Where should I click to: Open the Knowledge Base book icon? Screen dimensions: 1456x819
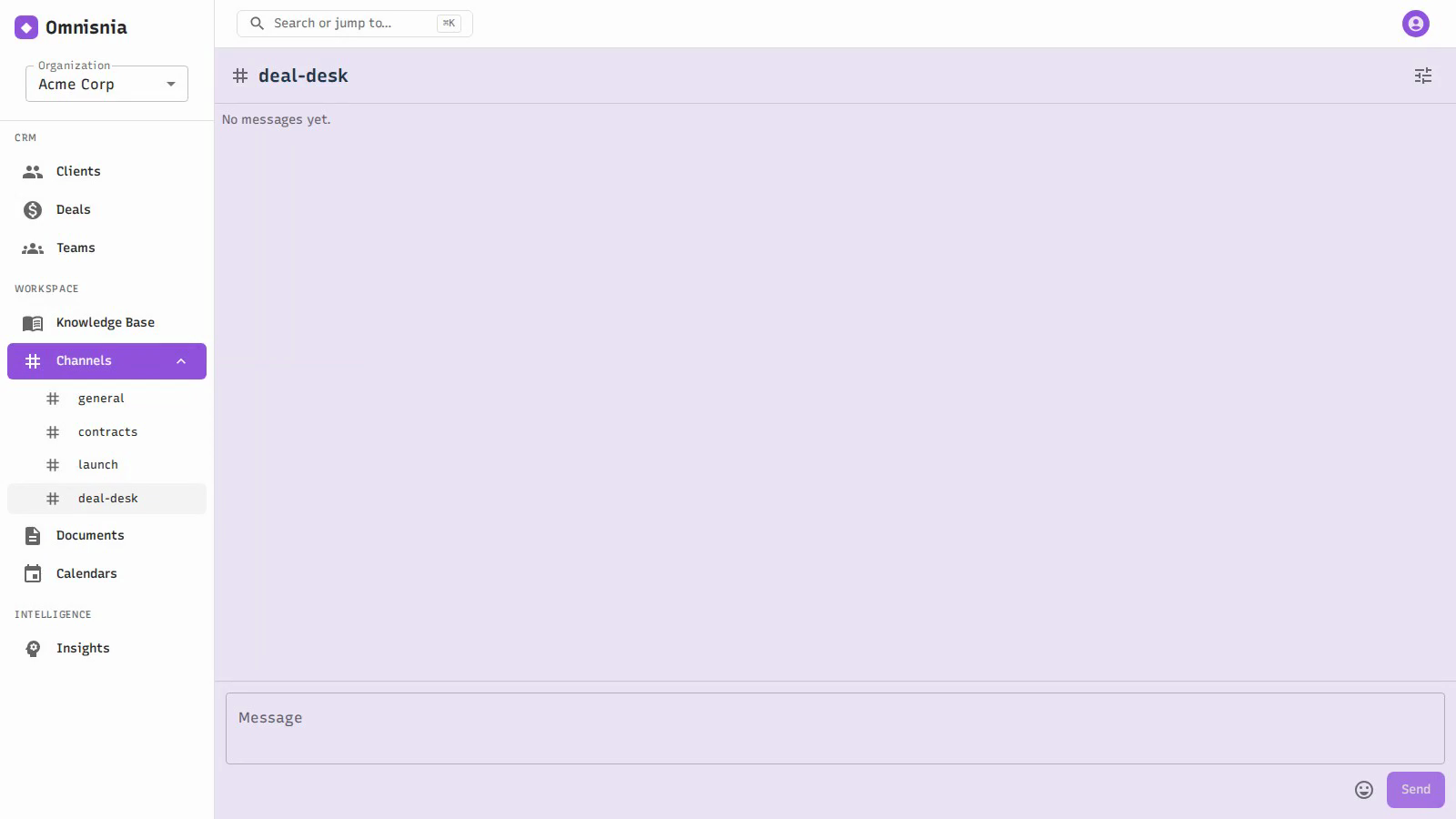pyautogui.click(x=33, y=323)
